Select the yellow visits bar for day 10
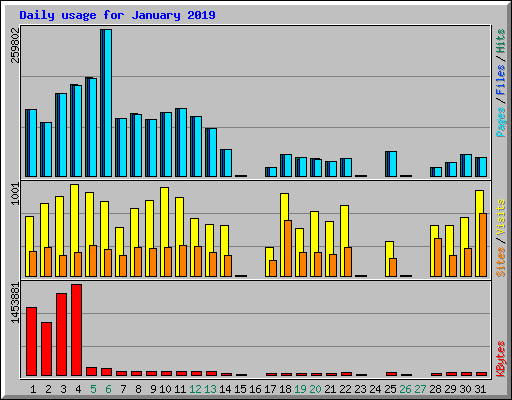Image resolution: width=512 pixels, height=400 pixels. click(164, 217)
